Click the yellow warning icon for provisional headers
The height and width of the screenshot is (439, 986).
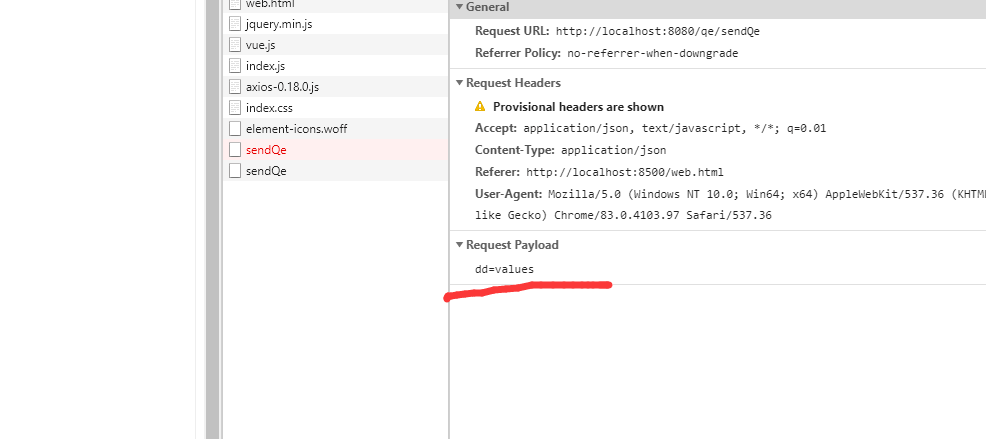click(480, 106)
